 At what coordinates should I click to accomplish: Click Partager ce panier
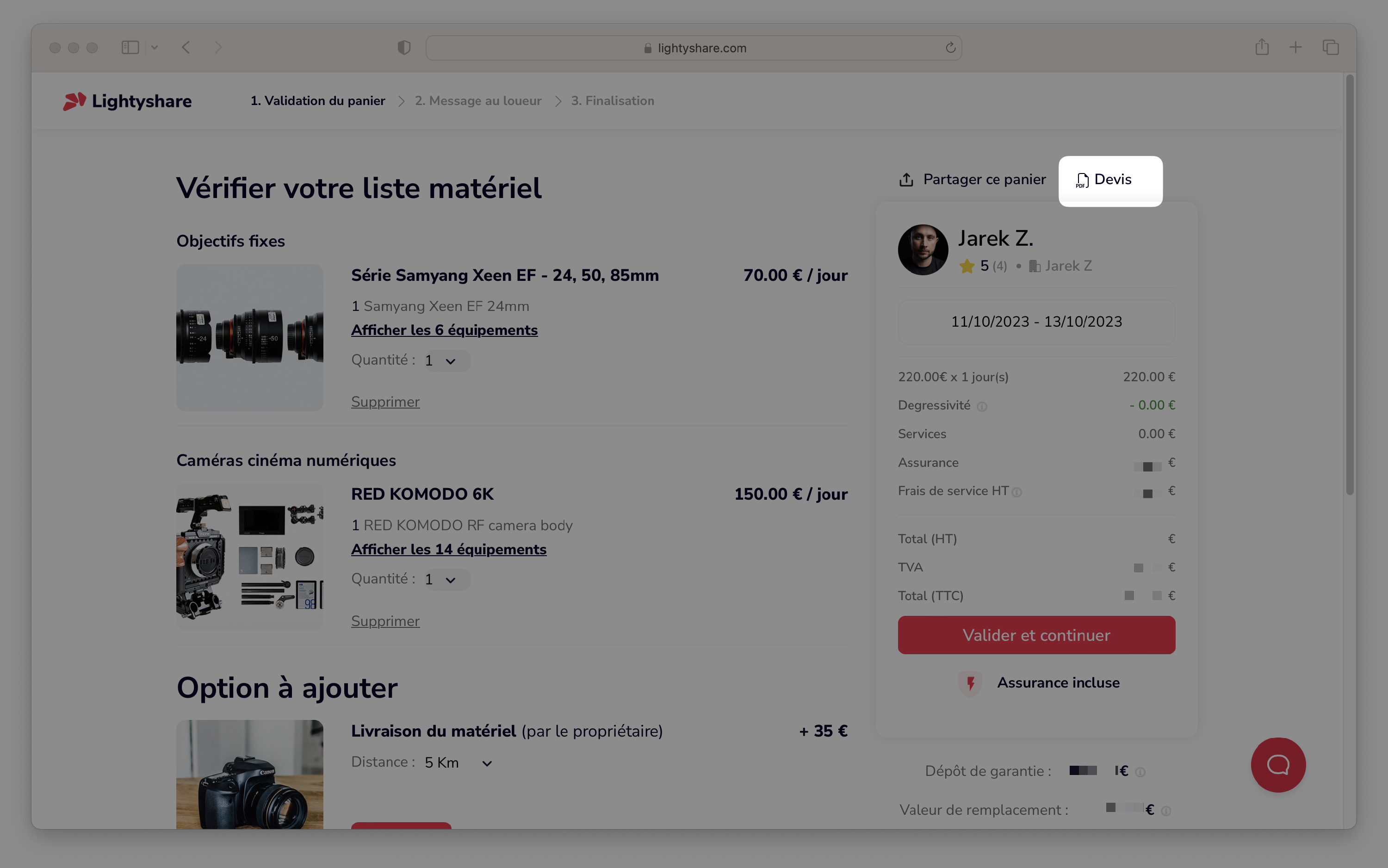973,180
